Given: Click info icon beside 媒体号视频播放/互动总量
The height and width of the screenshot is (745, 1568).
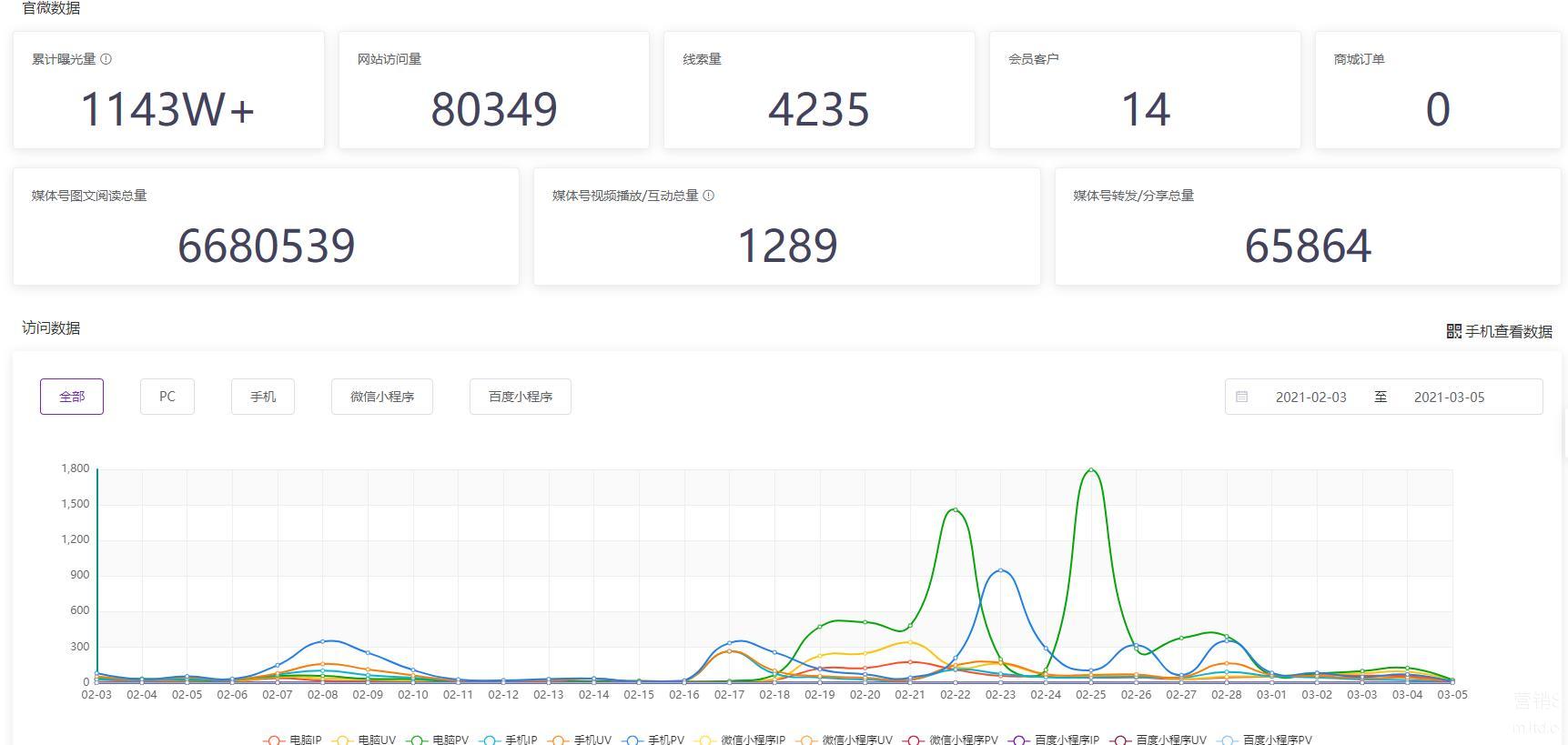Looking at the screenshot, I should click(709, 196).
